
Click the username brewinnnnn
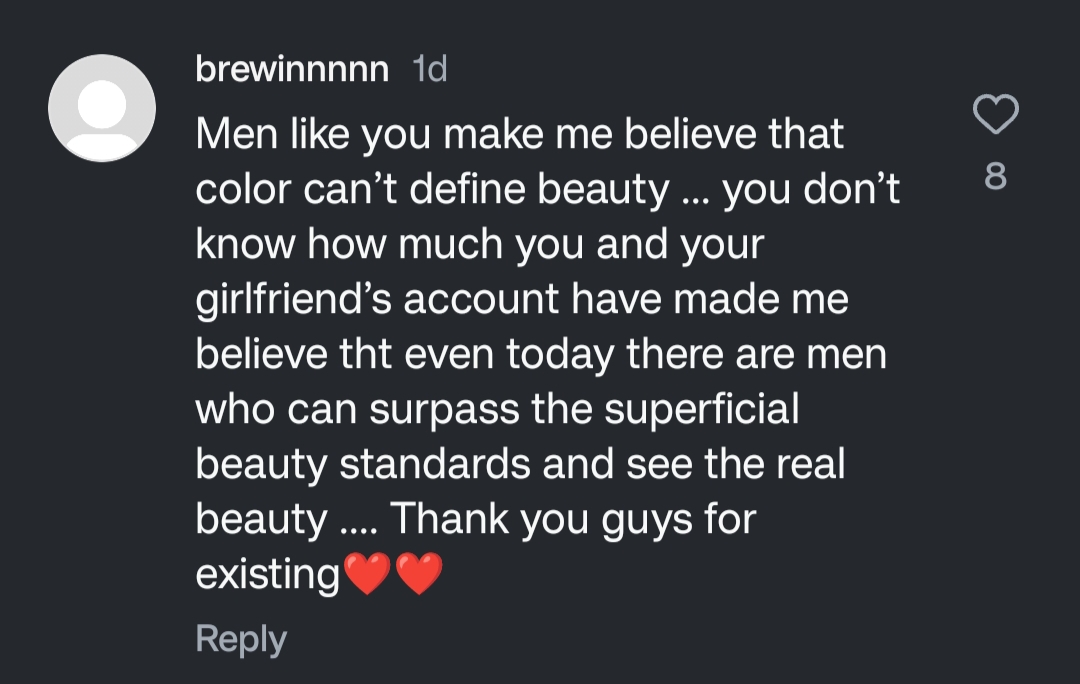[292, 70]
